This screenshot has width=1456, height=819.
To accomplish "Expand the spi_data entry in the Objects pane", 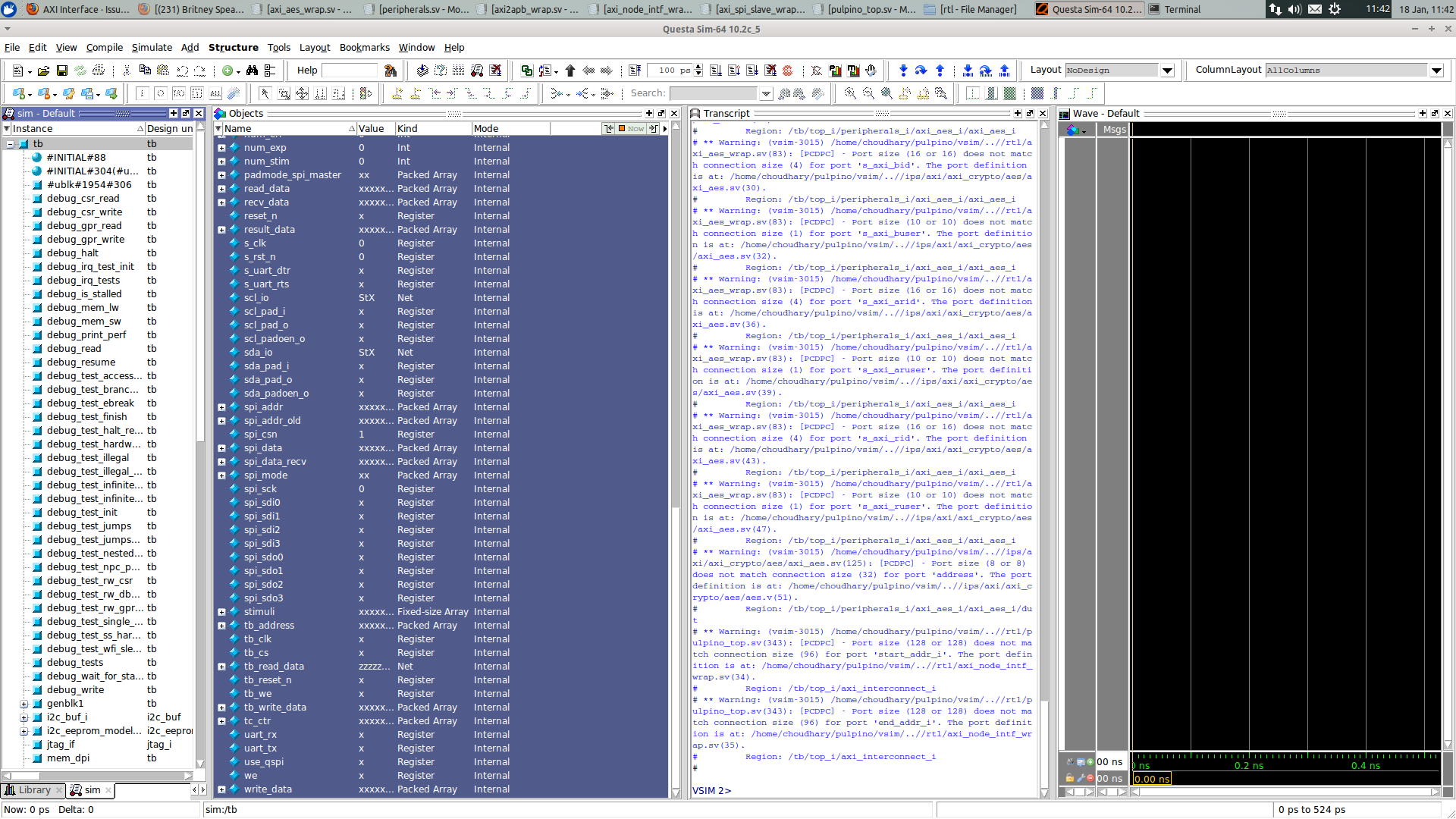I will (221, 447).
